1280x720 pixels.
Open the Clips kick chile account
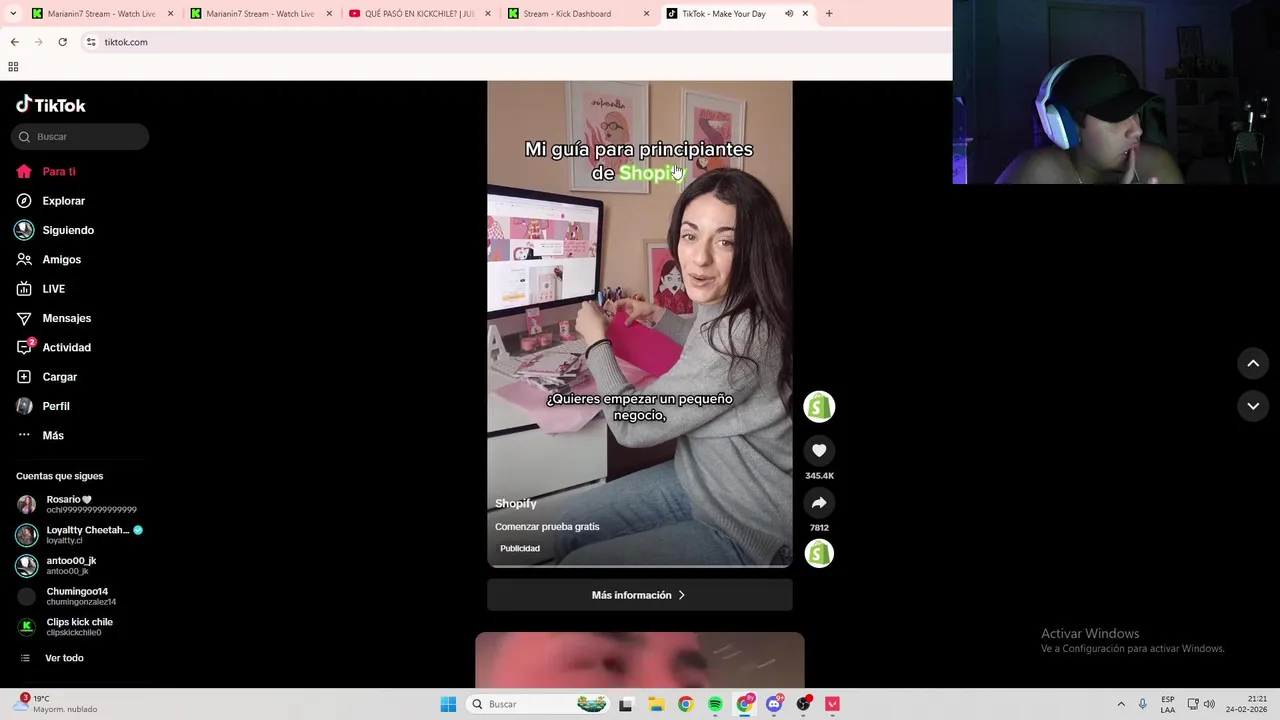click(65, 627)
